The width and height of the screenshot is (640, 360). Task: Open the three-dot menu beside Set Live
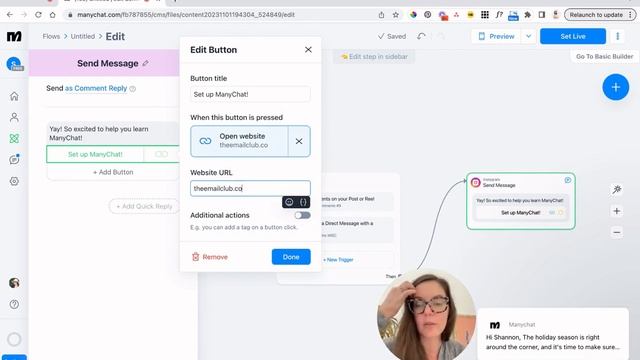pyautogui.click(x=618, y=36)
